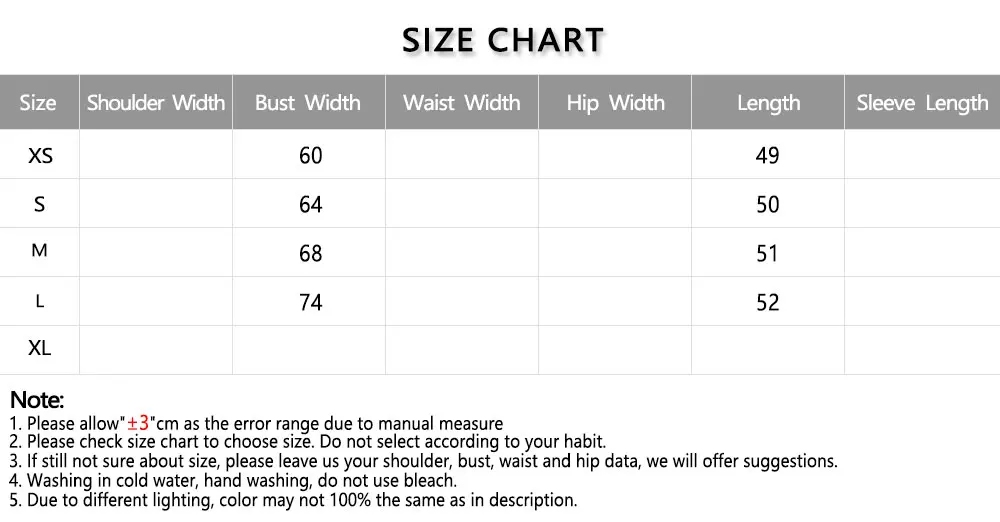This screenshot has width=1000, height=522.
Task: Click the bust width value 60
Action: 311,155
